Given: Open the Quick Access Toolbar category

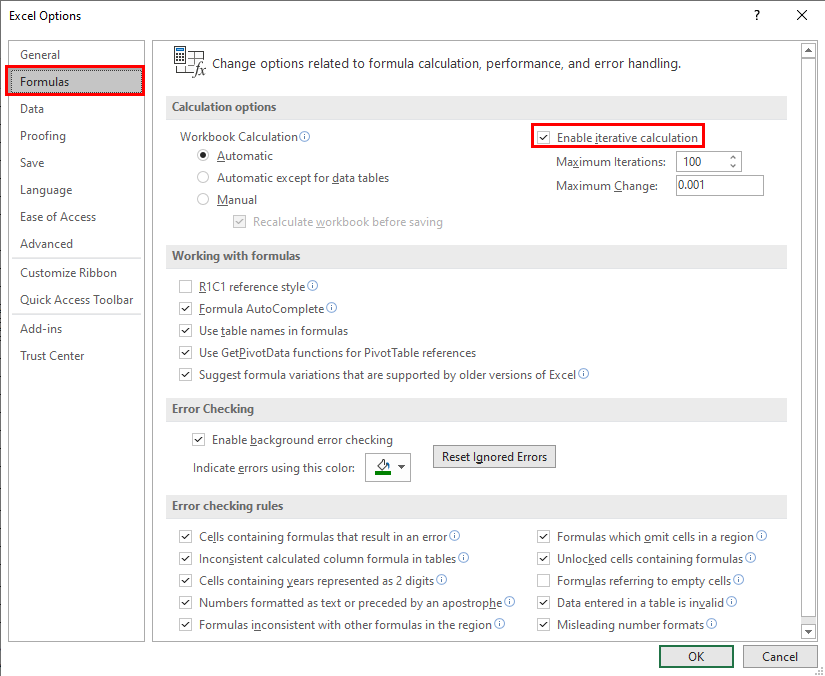Looking at the screenshot, I should pos(76,300).
